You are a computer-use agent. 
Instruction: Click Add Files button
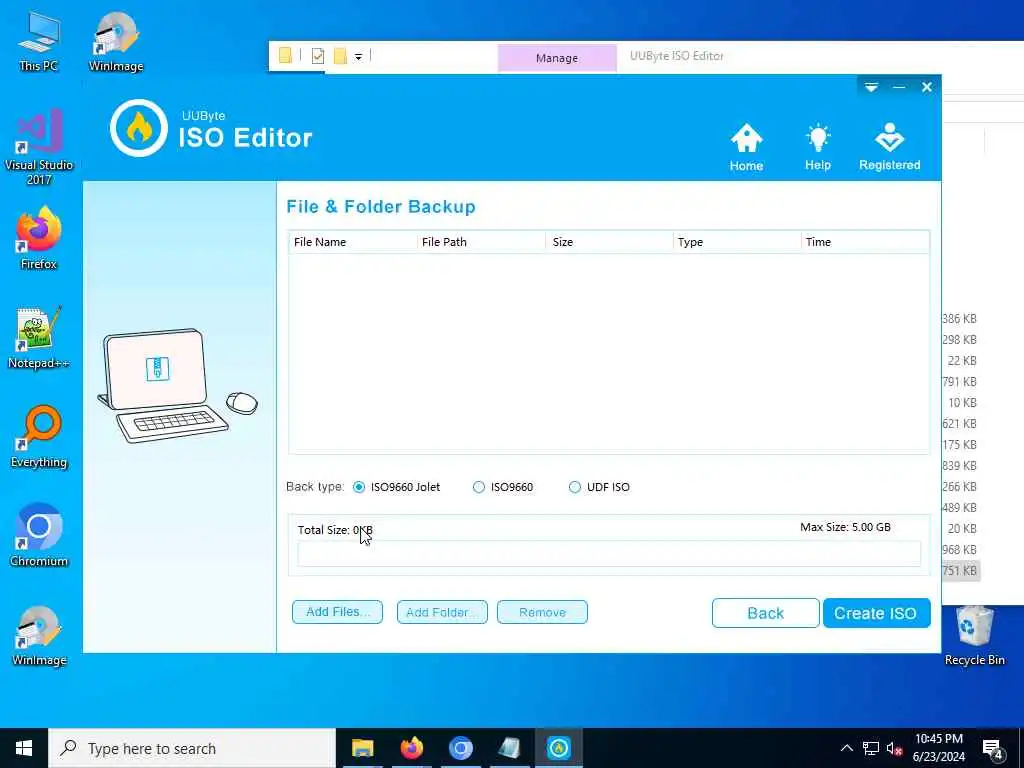pos(337,612)
